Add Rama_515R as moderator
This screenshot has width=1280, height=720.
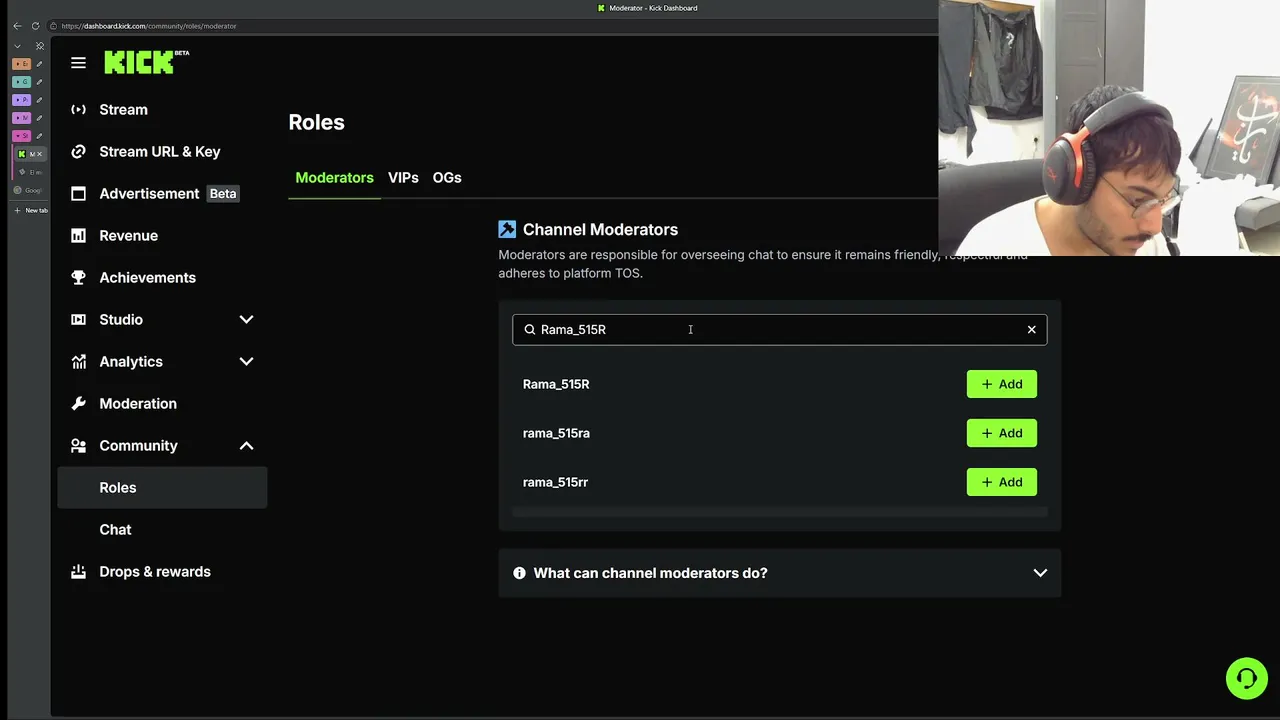click(1001, 384)
